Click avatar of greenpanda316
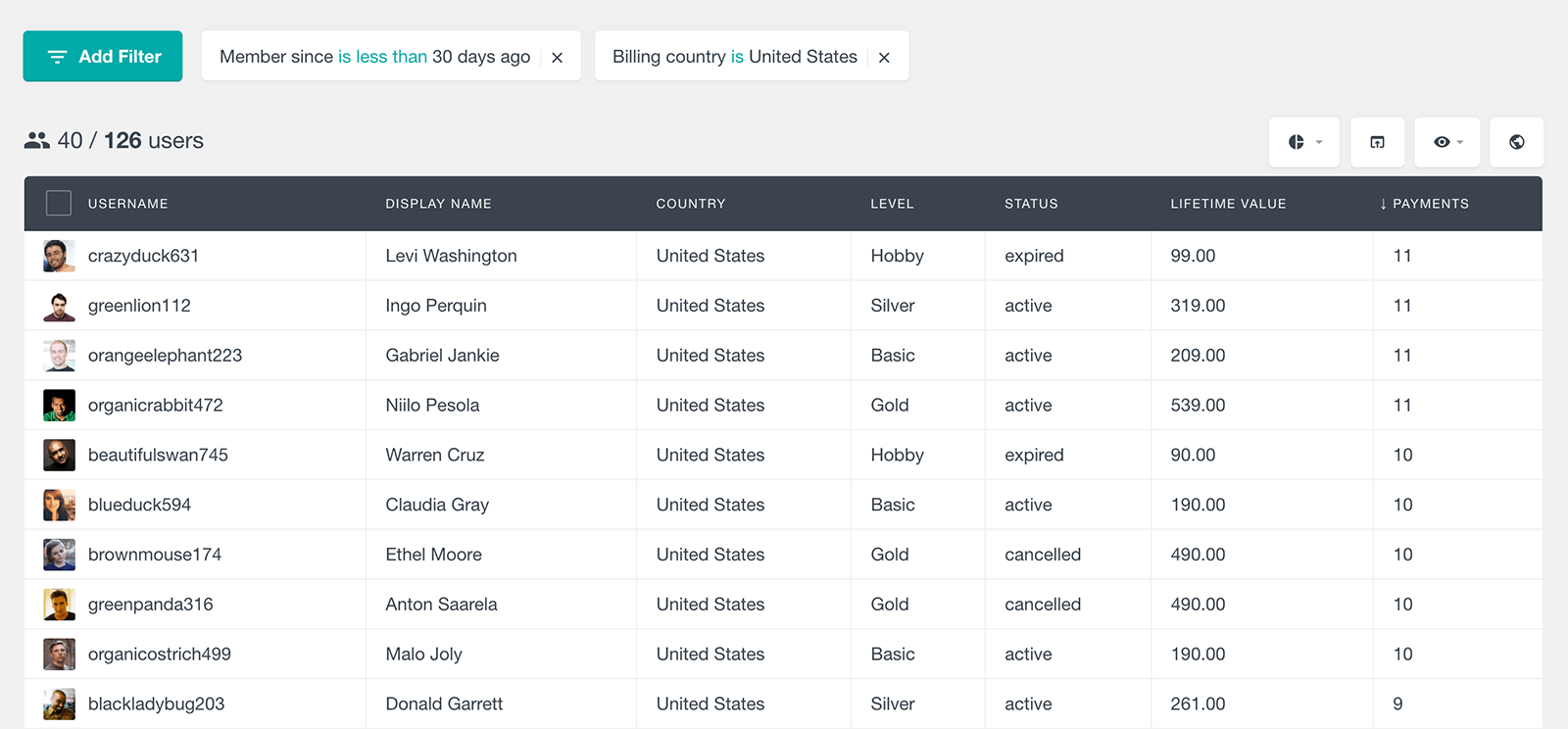This screenshot has height=729, width=1568. 59,605
